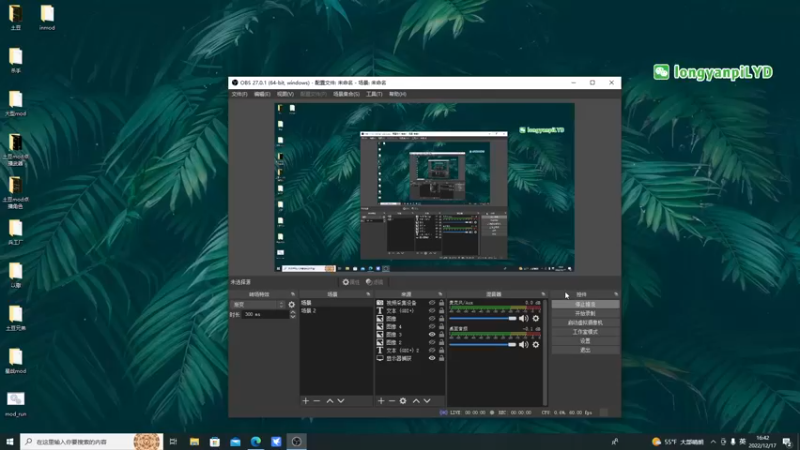The width and height of the screenshot is (800, 450).
Task: Open the 帮助(H) menu in OBS
Action: click(397, 94)
